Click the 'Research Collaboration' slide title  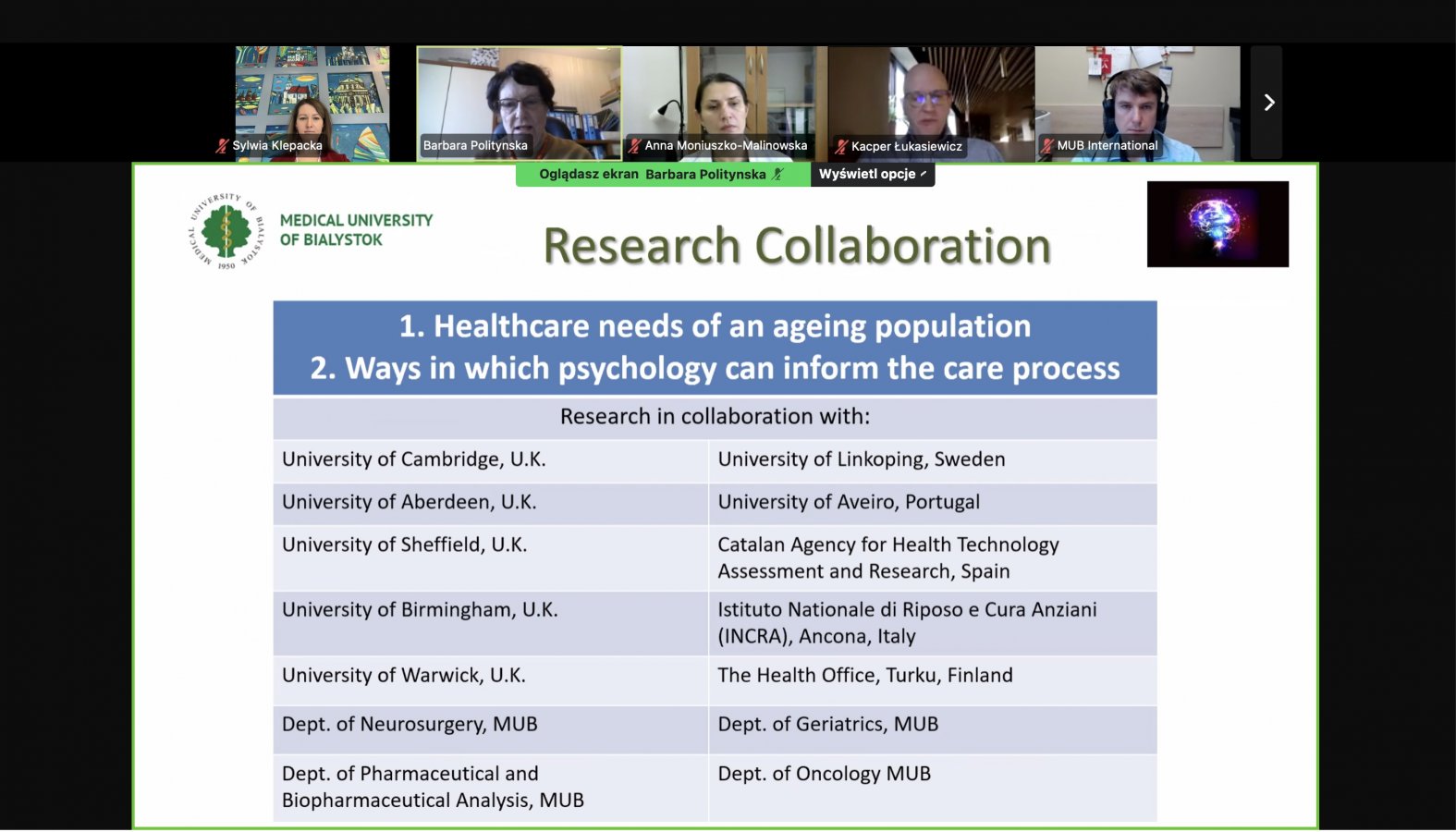[797, 246]
